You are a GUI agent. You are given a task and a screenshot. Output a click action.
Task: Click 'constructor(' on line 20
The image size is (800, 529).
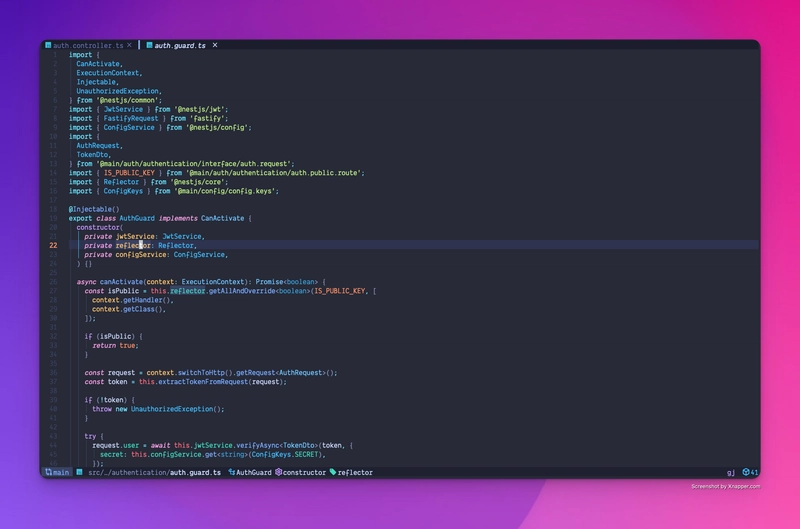coord(99,228)
